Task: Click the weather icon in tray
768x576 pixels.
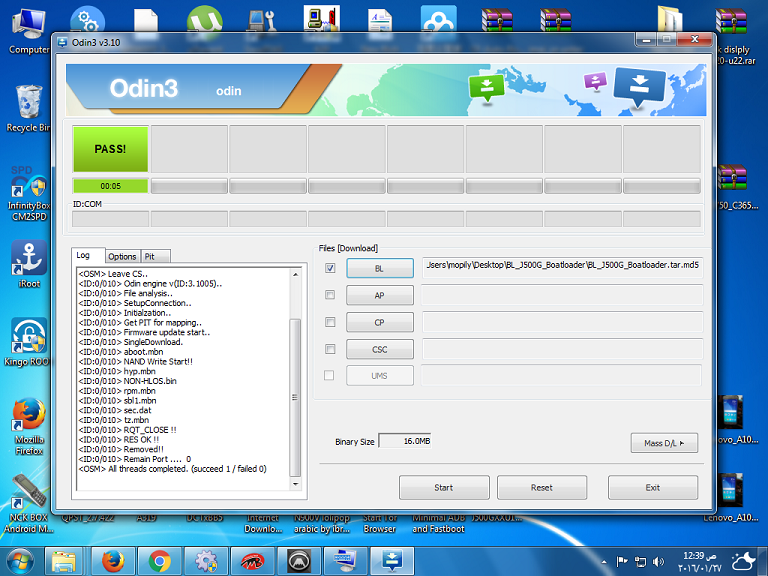Action: pyautogui.click(x=744, y=562)
